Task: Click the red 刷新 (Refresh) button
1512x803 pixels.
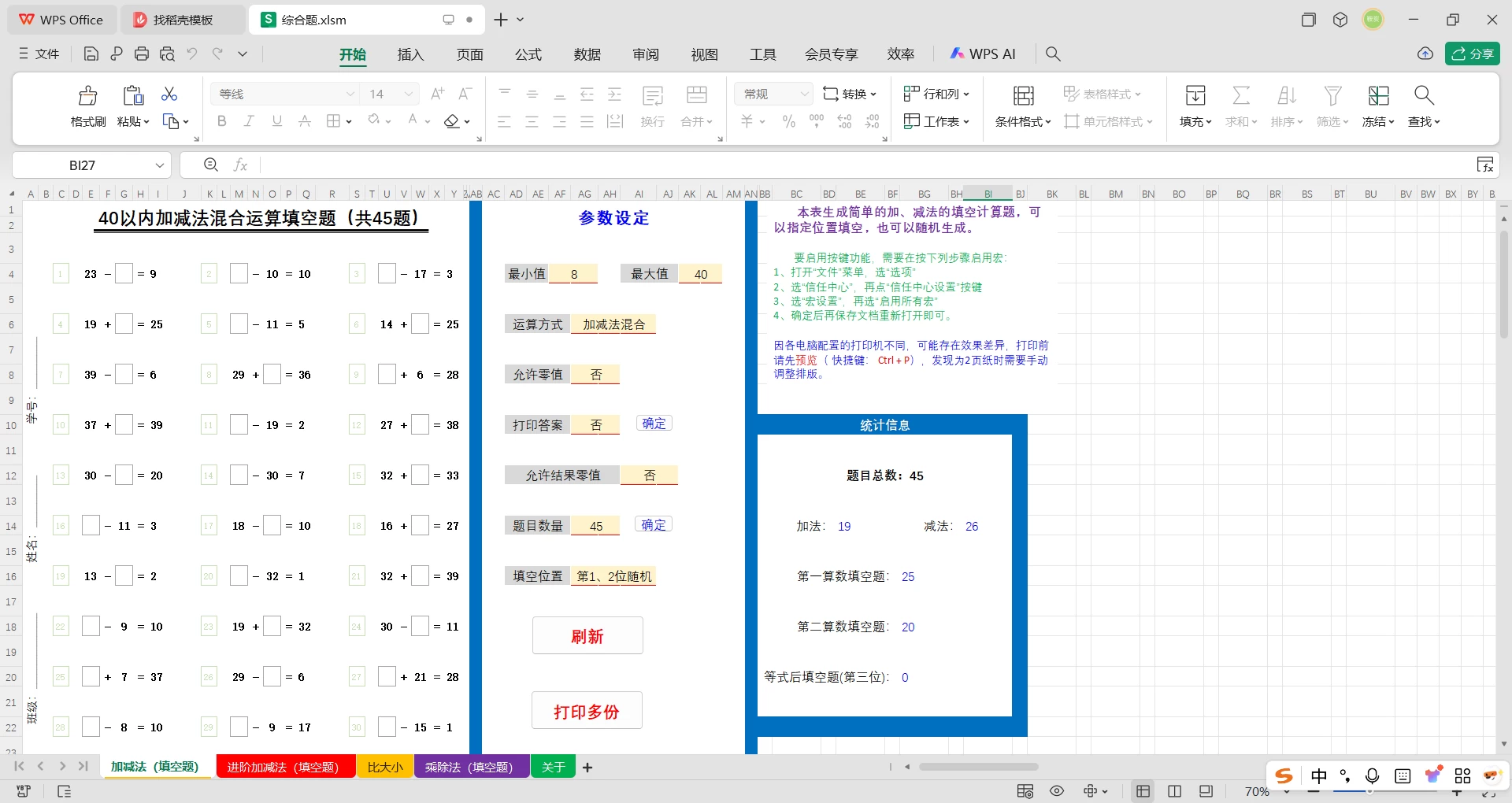Action: click(587, 636)
